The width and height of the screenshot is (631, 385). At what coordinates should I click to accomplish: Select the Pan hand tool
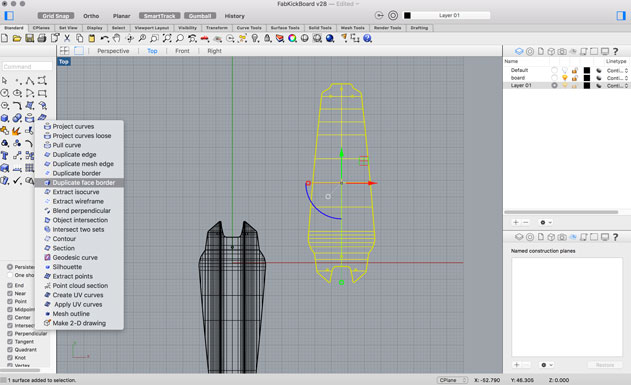point(117,38)
